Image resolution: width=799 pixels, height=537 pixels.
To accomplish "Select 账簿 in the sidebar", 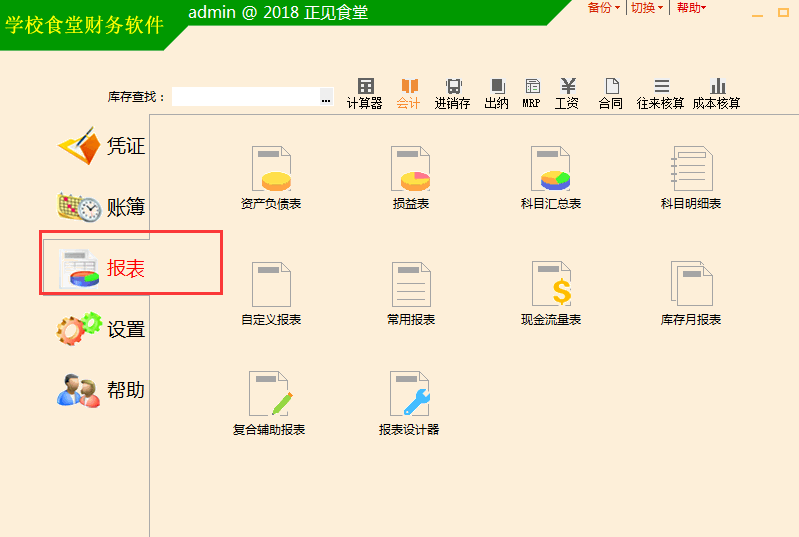I will tap(101, 207).
